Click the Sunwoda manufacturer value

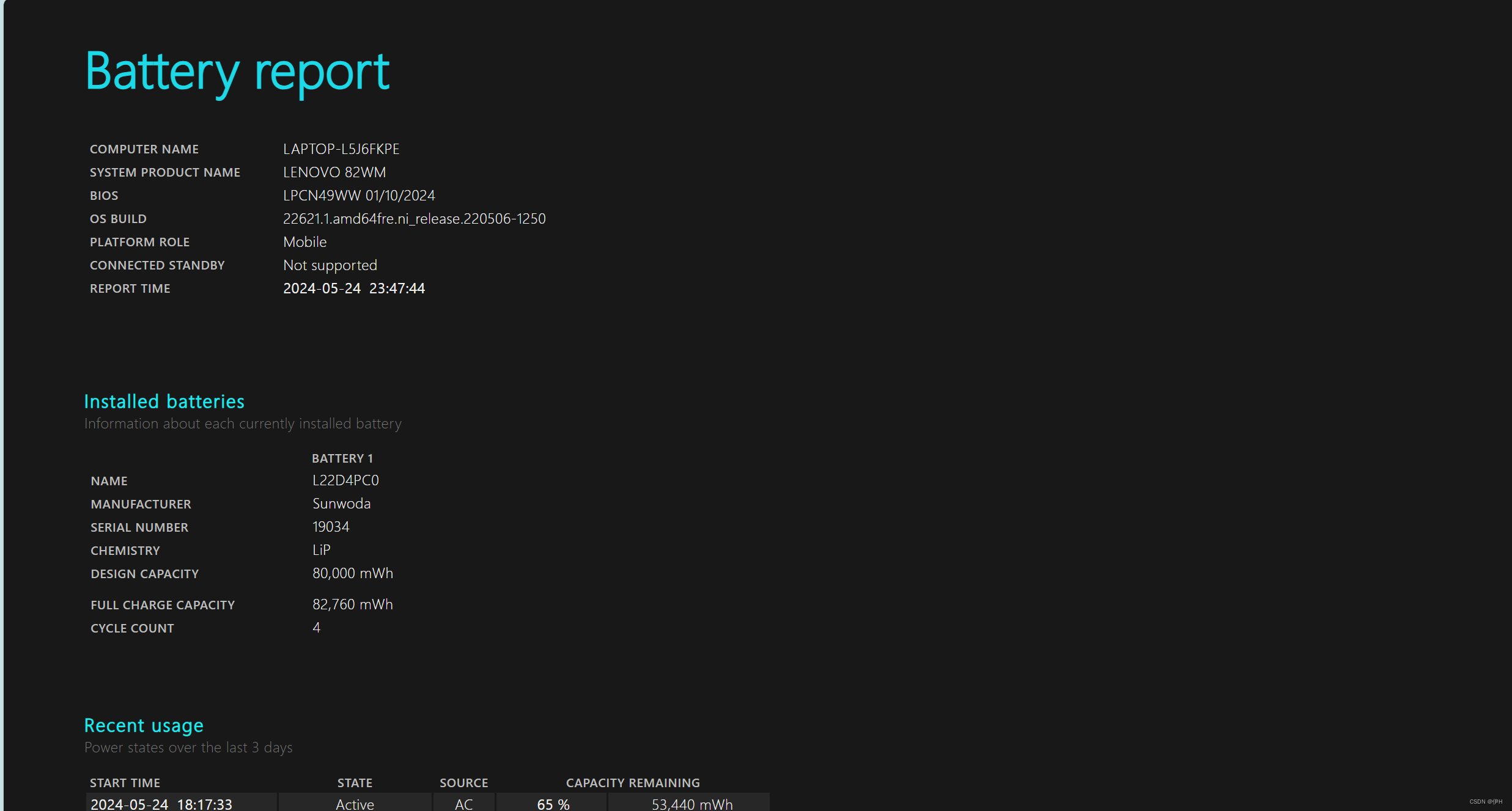tap(341, 504)
